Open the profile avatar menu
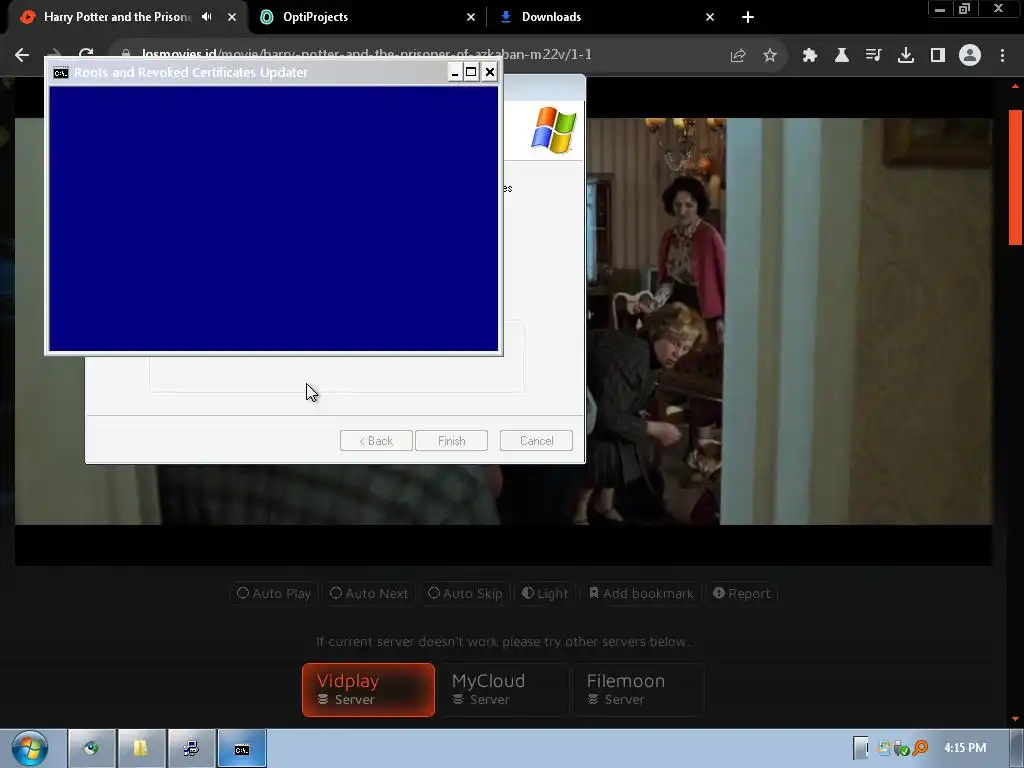Screen dimensions: 1024x768 (x=970, y=56)
